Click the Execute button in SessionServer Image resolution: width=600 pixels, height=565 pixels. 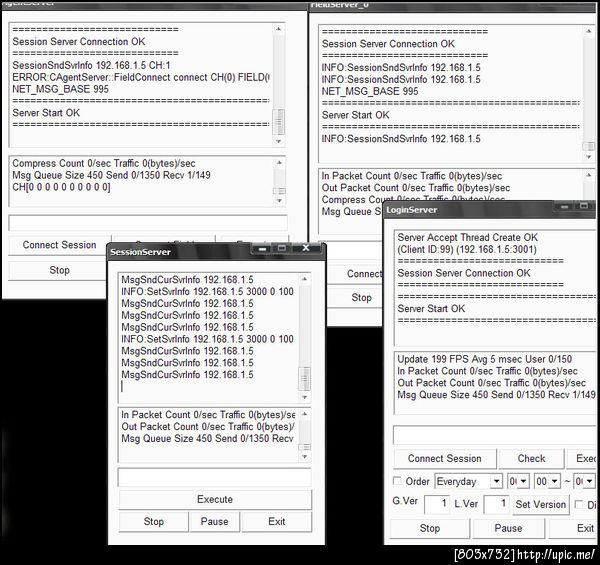pyautogui.click(x=215, y=499)
